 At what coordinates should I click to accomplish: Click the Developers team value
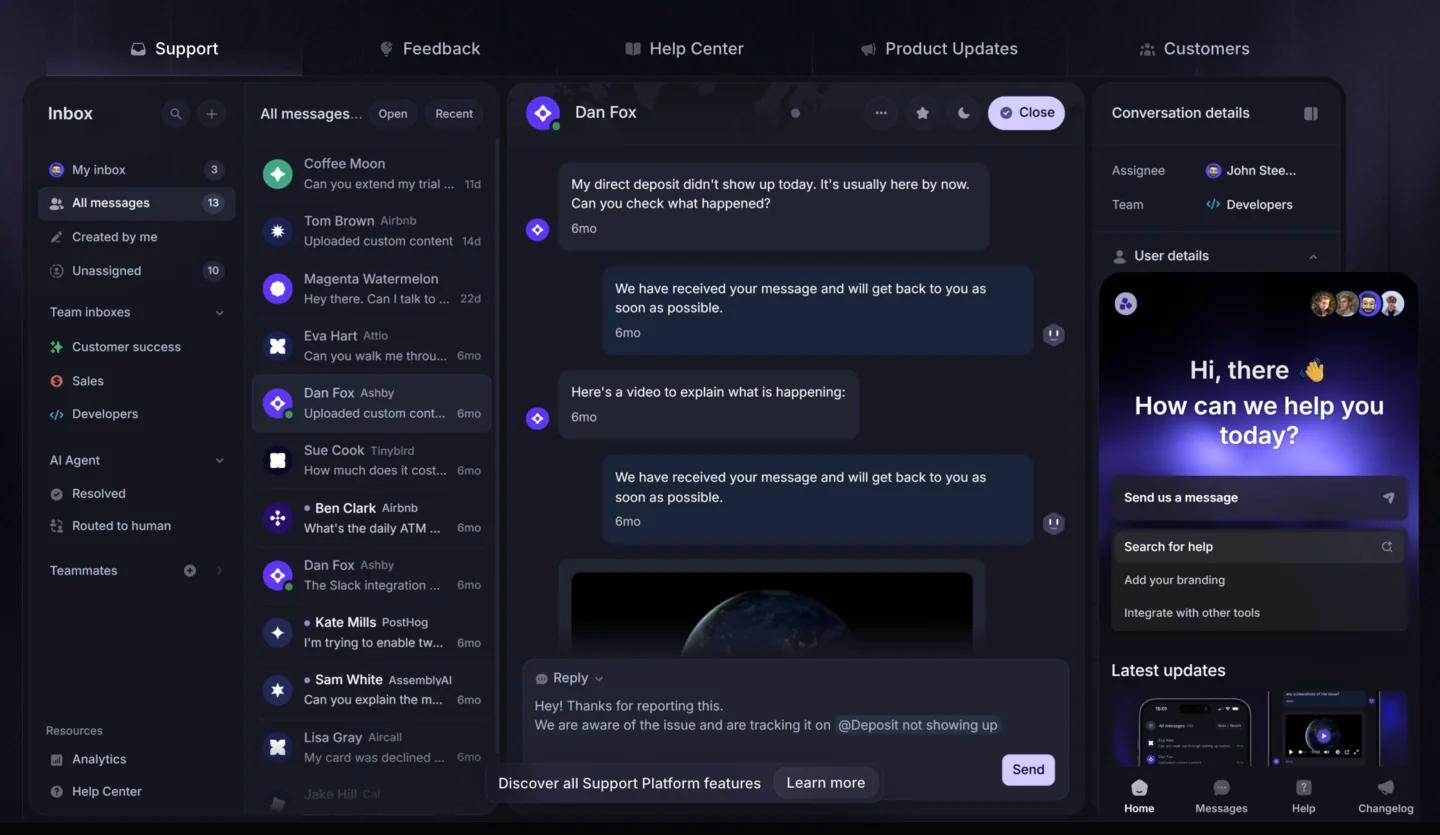1249,205
